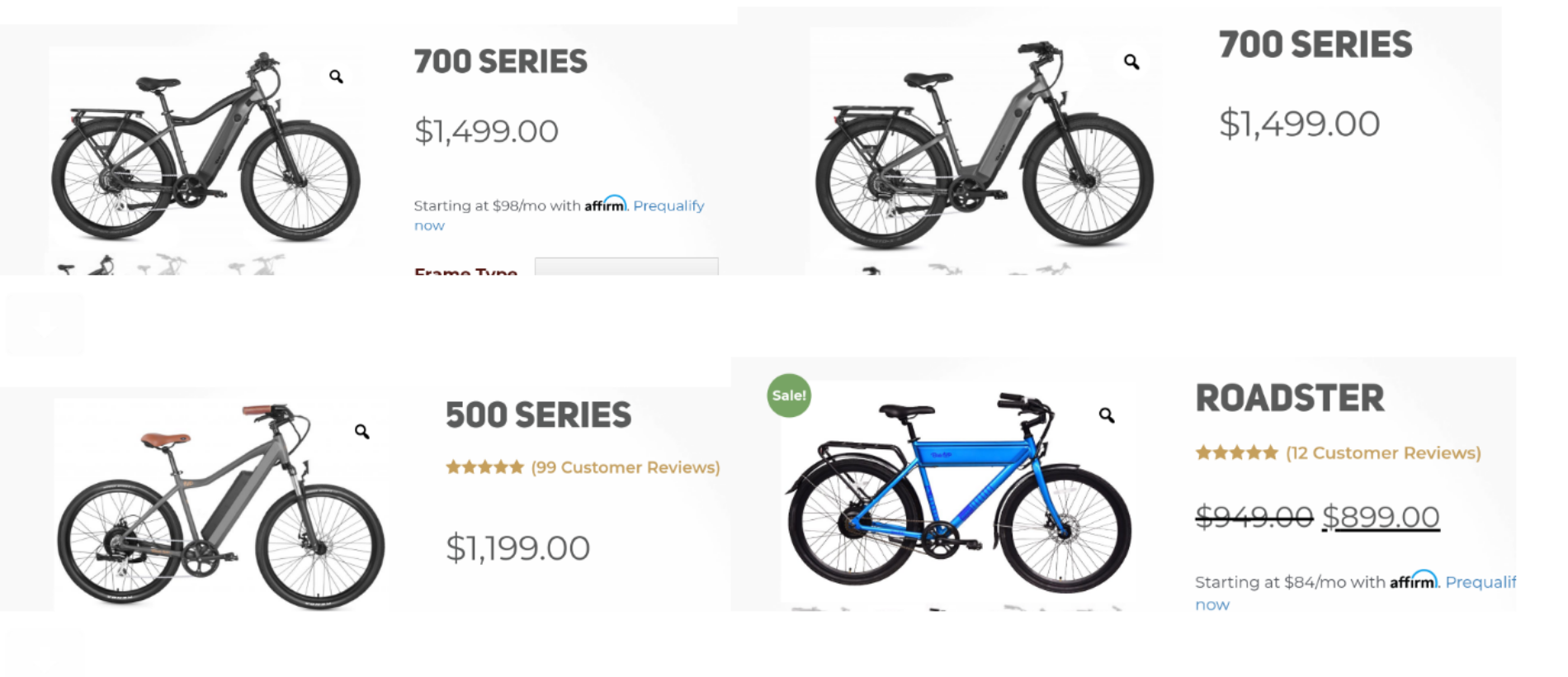
Task: Click the Roadster five-star rating
Action: [x=1237, y=452]
